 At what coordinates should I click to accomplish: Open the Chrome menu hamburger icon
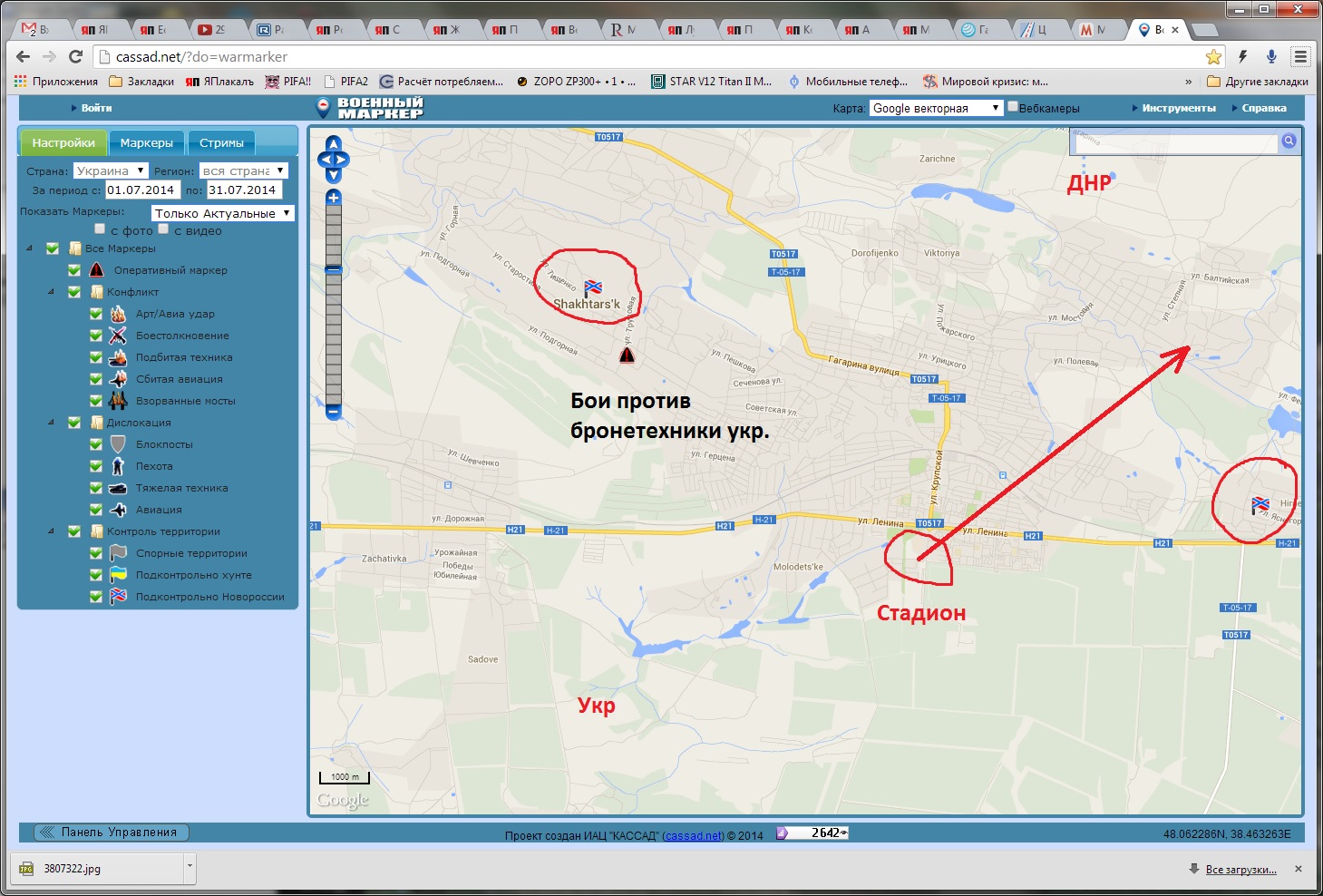click(x=1300, y=56)
